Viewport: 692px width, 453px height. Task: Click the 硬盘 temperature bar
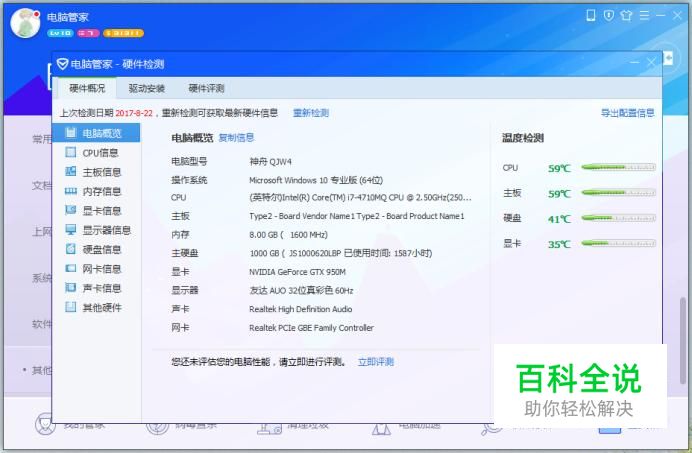[618, 218]
